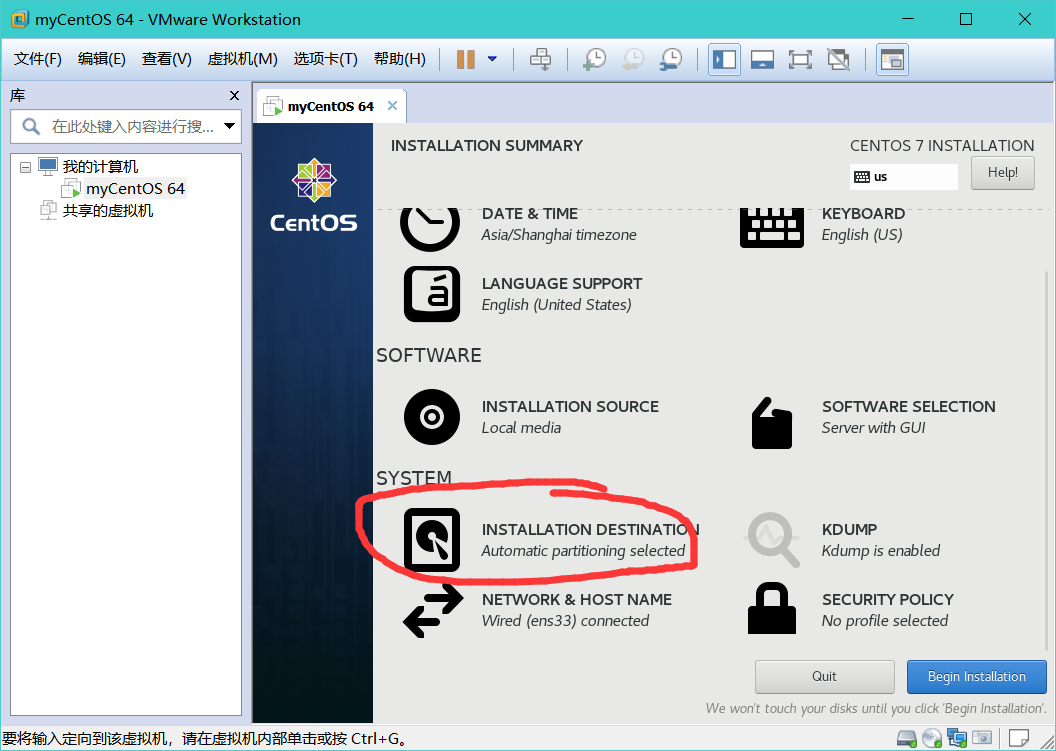The height and width of the screenshot is (751, 1056).
Task: Open the SECURITY POLICY lock icon
Action: click(x=772, y=608)
